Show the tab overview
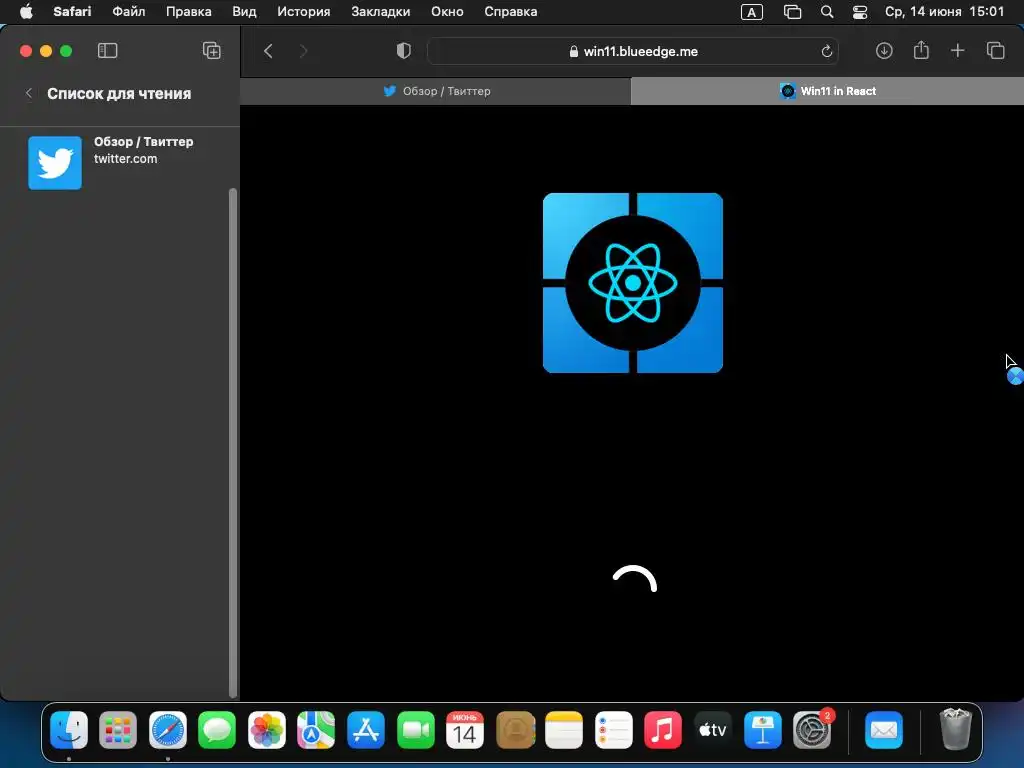 point(995,51)
